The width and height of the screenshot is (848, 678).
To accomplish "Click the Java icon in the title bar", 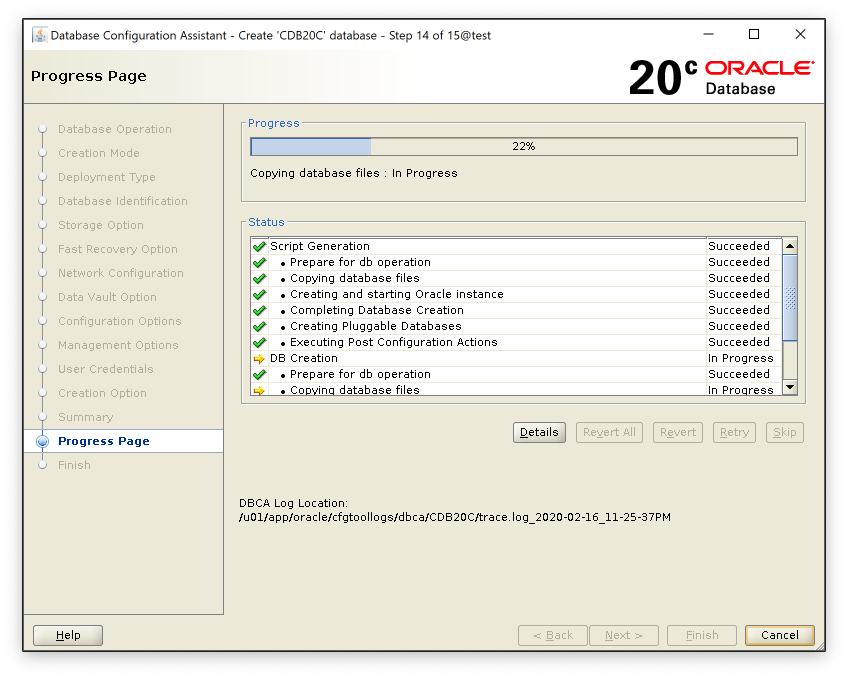I will click(39, 35).
